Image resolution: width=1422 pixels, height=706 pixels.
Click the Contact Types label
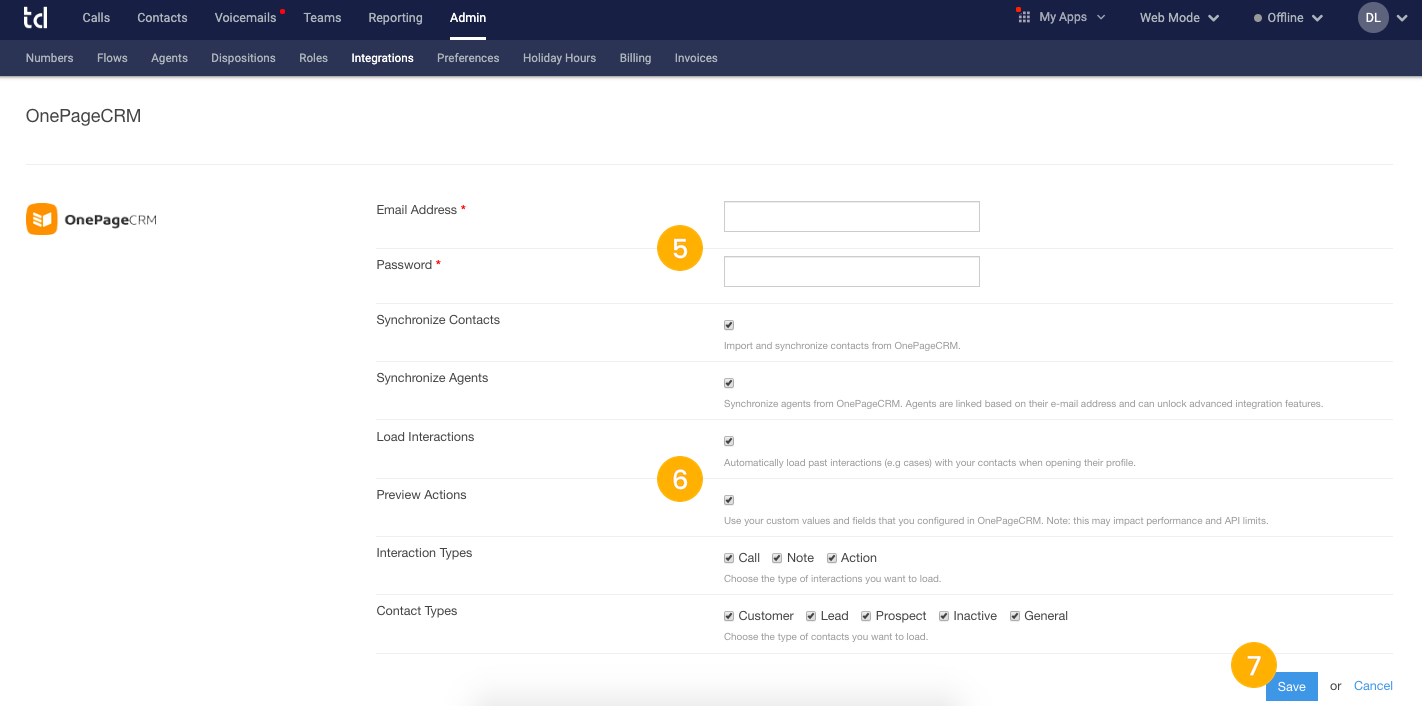pyautogui.click(x=416, y=611)
